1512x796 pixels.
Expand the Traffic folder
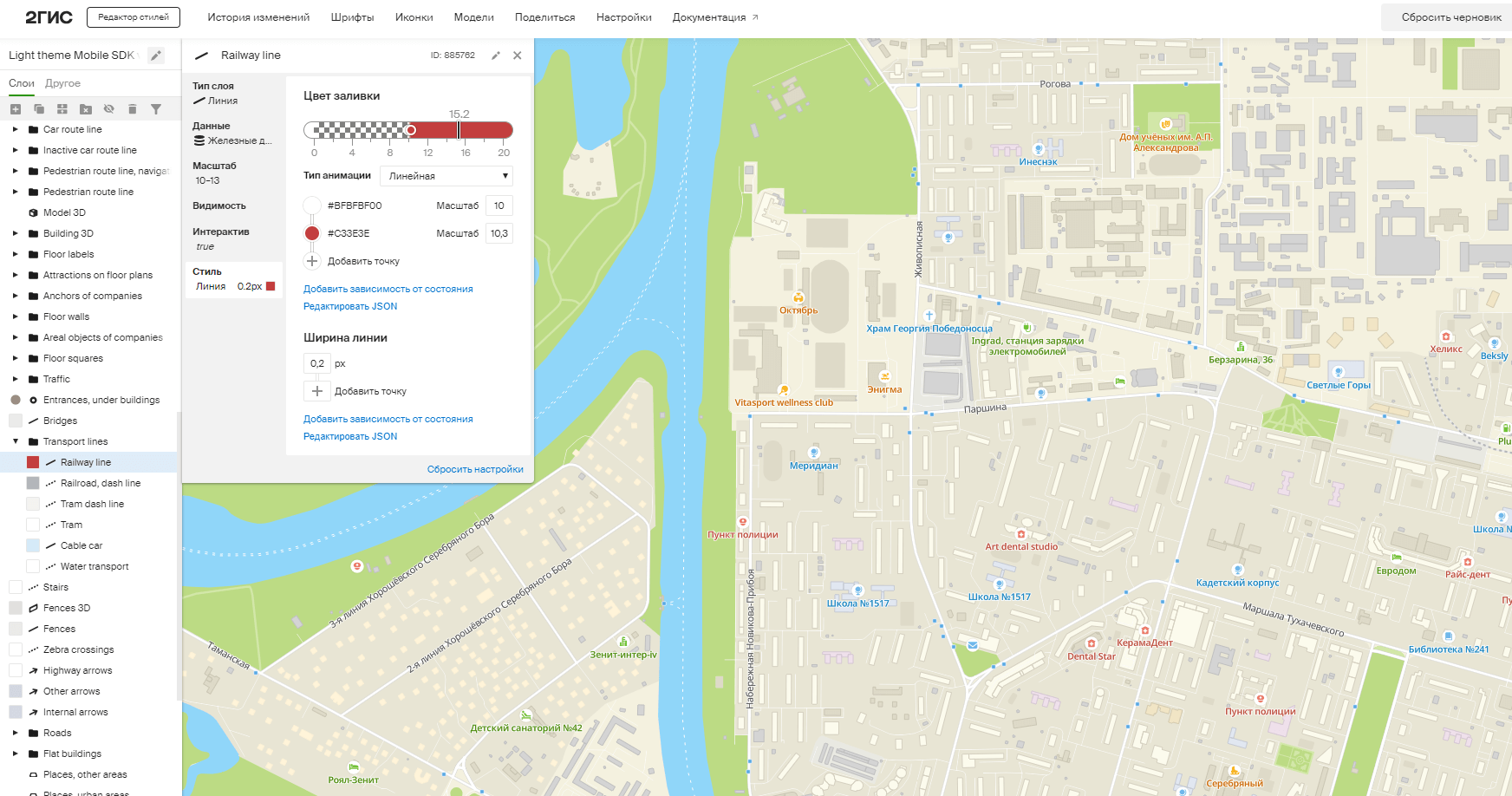click(x=15, y=379)
